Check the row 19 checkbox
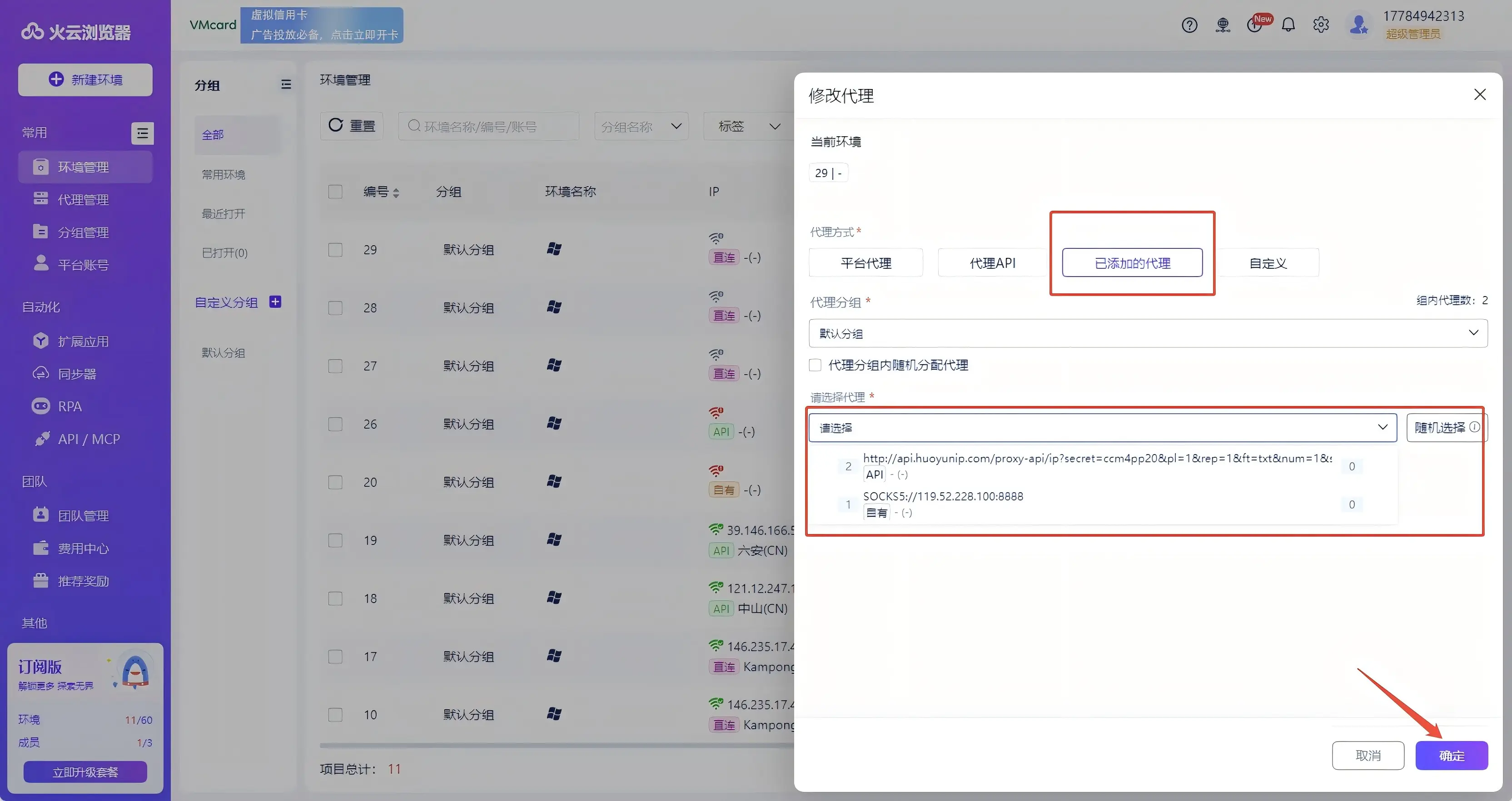This screenshot has height=801, width=1512. coord(335,540)
